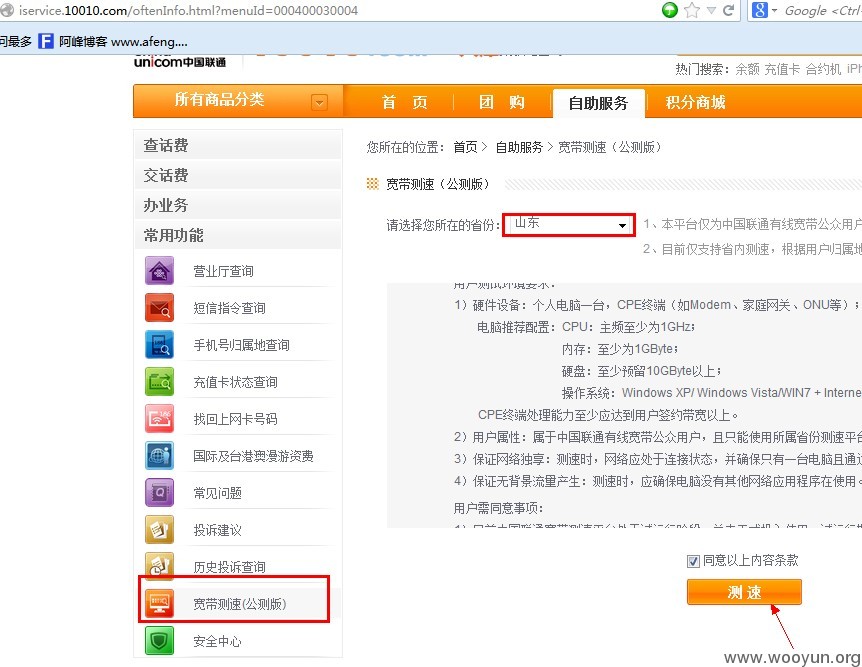862x667 pixels.
Task: Open 常见问题 sidebar link
Action: pyautogui.click(x=217, y=493)
